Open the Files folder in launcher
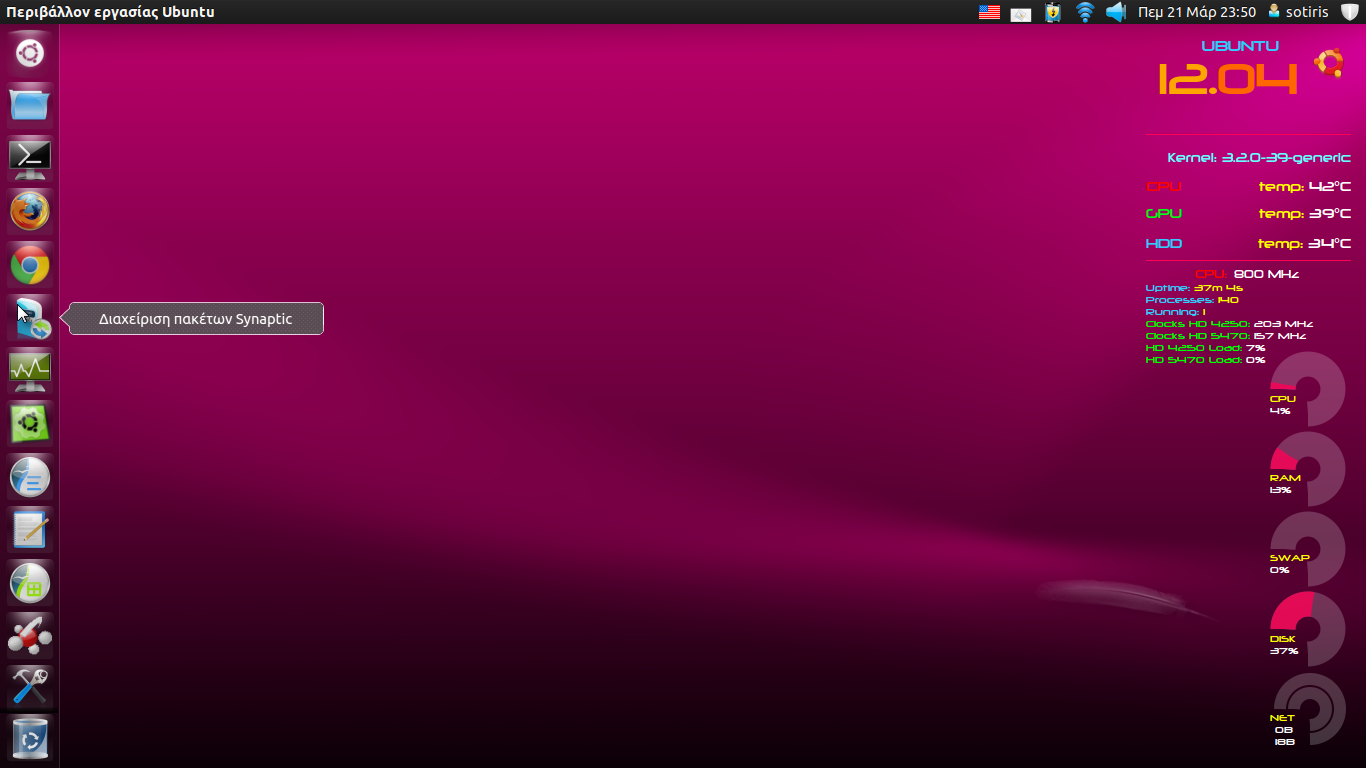This screenshot has width=1366, height=768. point(30,105)
